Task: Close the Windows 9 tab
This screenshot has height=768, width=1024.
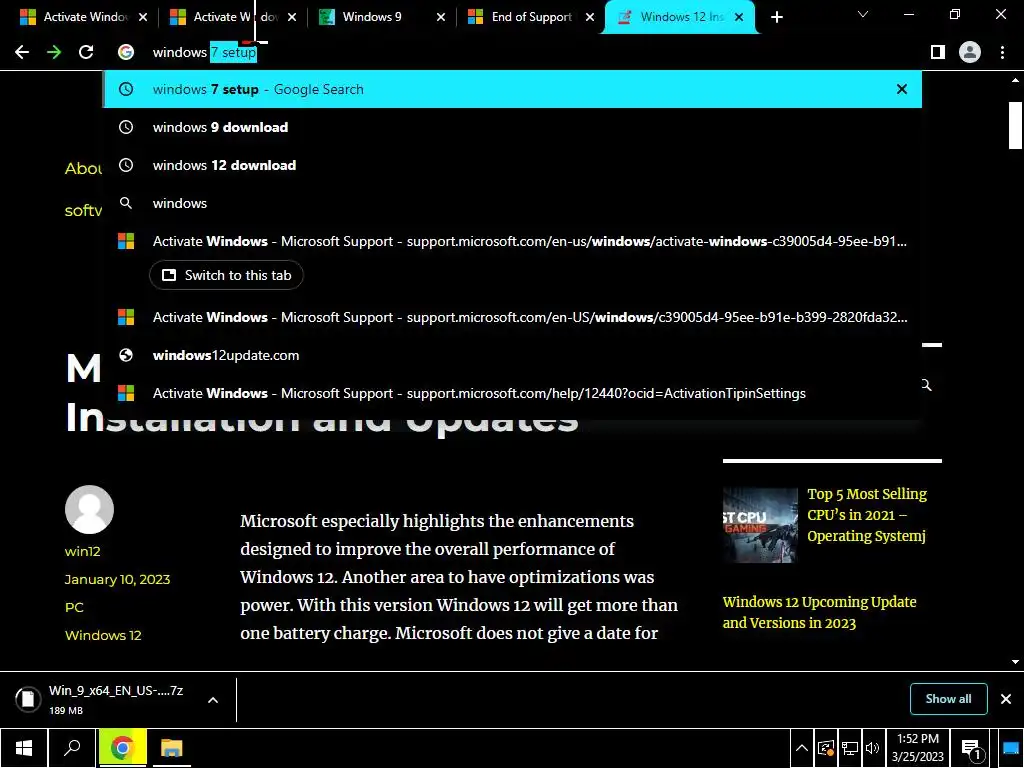Action: pos(441,18)
